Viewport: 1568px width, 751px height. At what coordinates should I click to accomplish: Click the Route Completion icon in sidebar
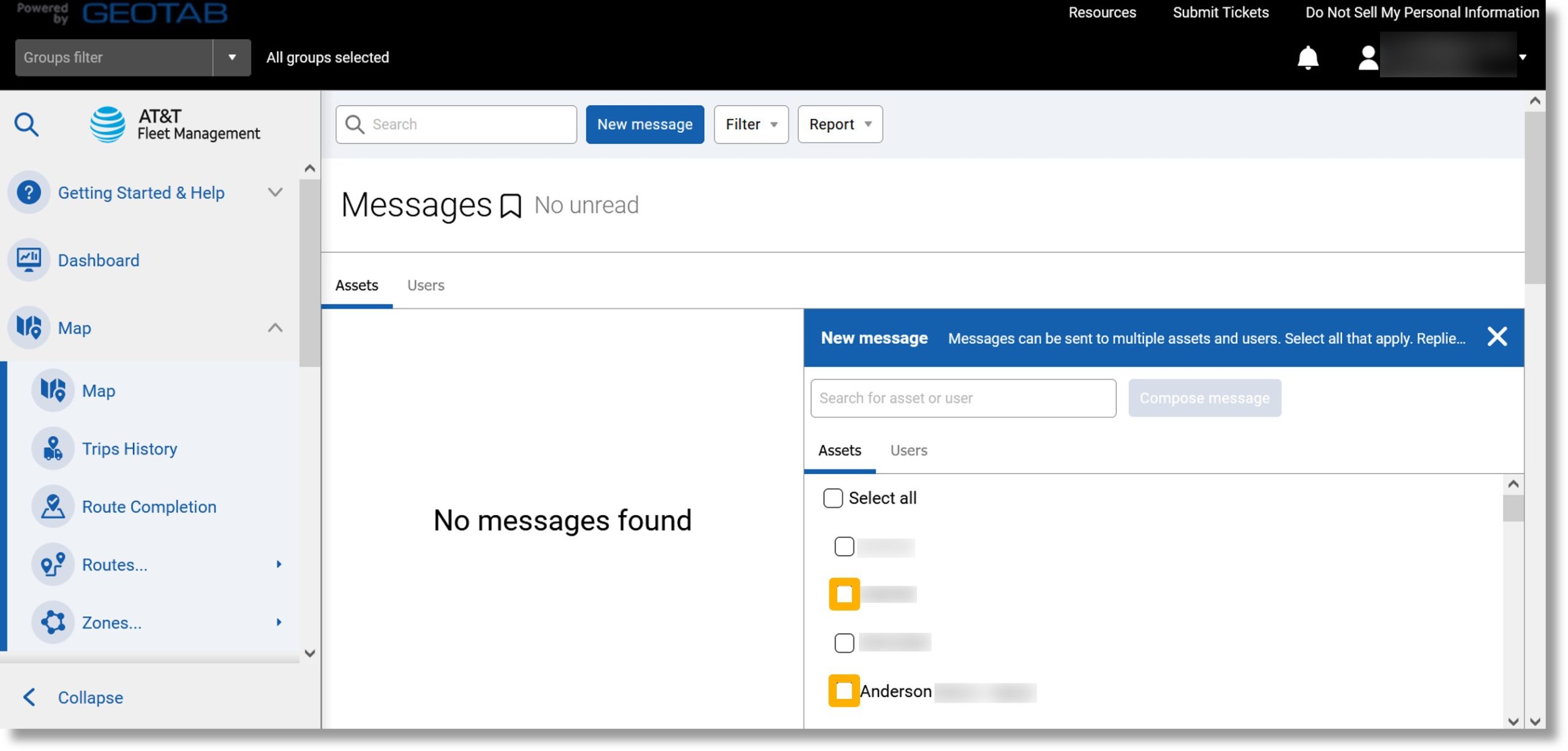coord(52,507)
